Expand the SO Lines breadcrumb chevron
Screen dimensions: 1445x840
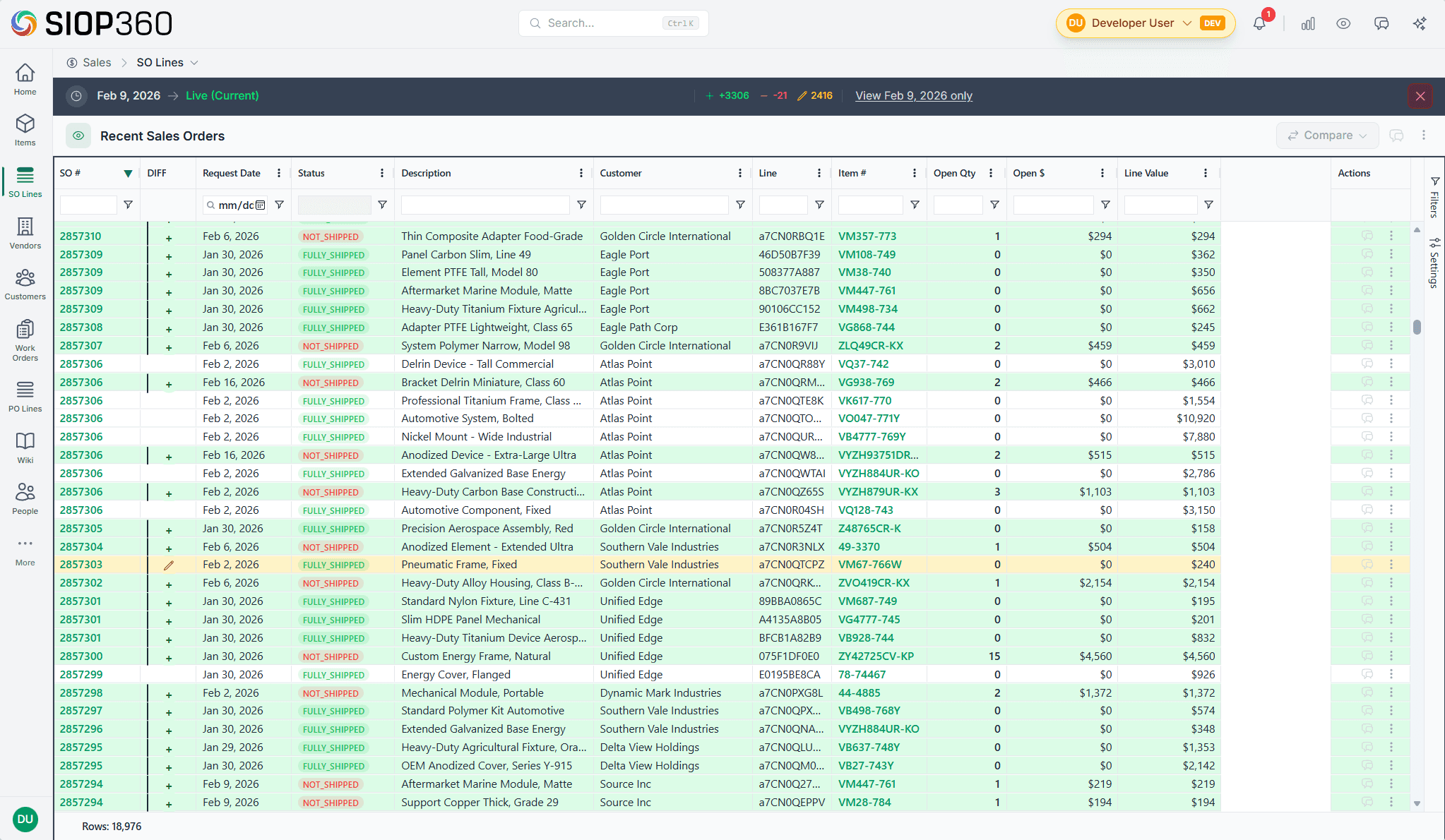[x=194, y=63]
